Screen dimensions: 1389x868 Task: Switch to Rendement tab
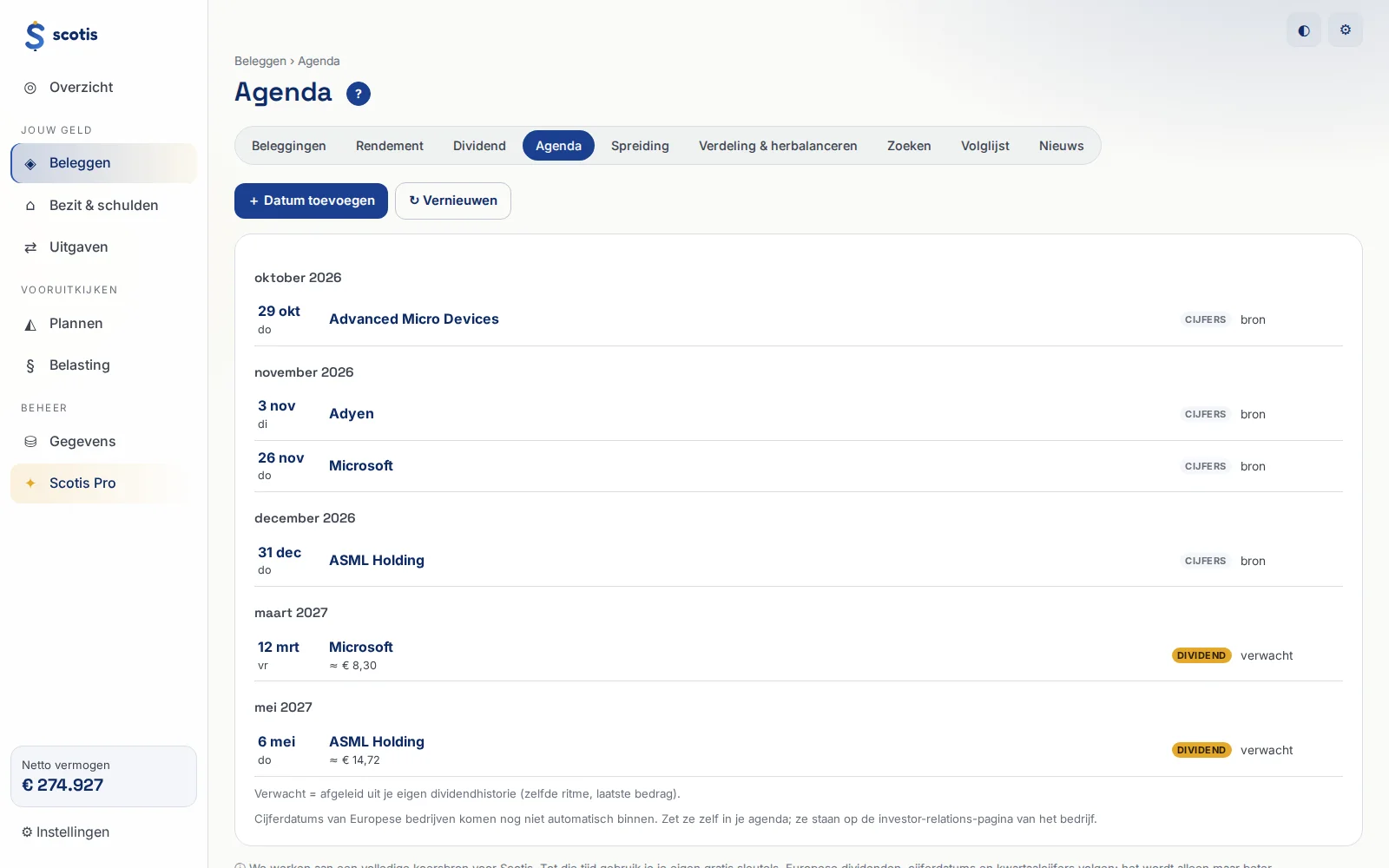coord(390,146)
